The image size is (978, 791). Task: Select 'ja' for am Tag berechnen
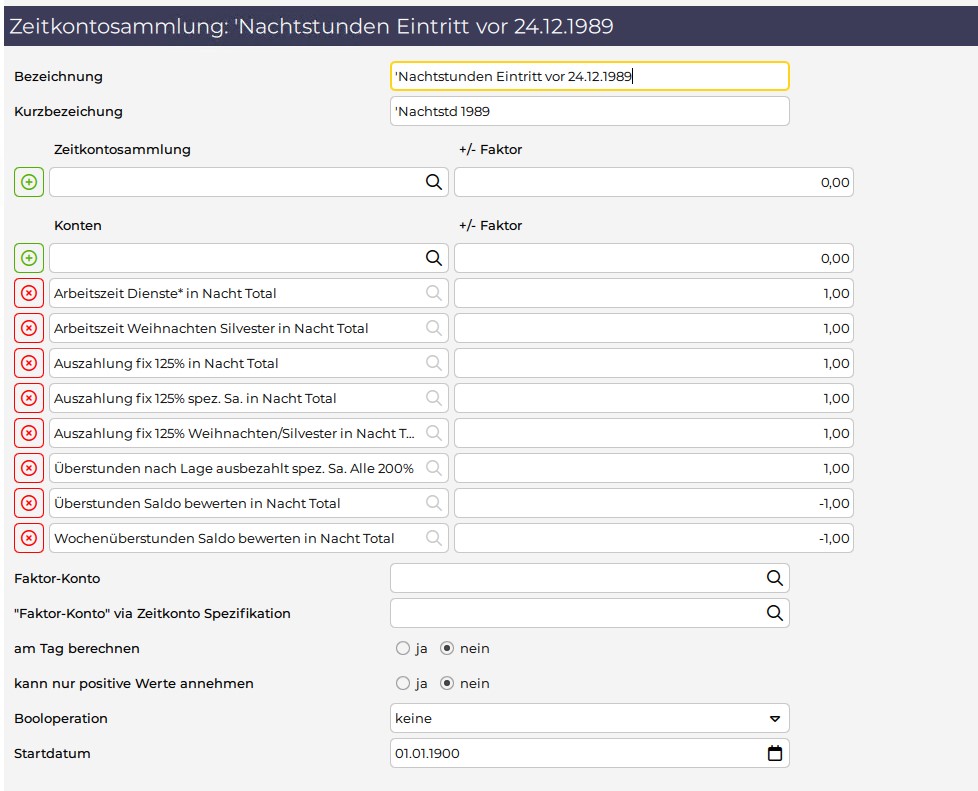[403, 648]
